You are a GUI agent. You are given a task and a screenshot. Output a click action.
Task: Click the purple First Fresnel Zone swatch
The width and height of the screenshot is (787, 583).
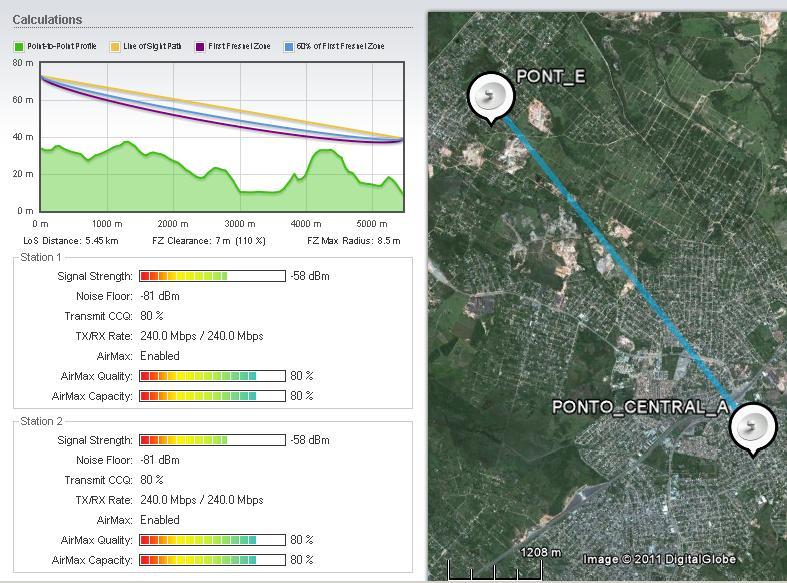pos(200,47)
